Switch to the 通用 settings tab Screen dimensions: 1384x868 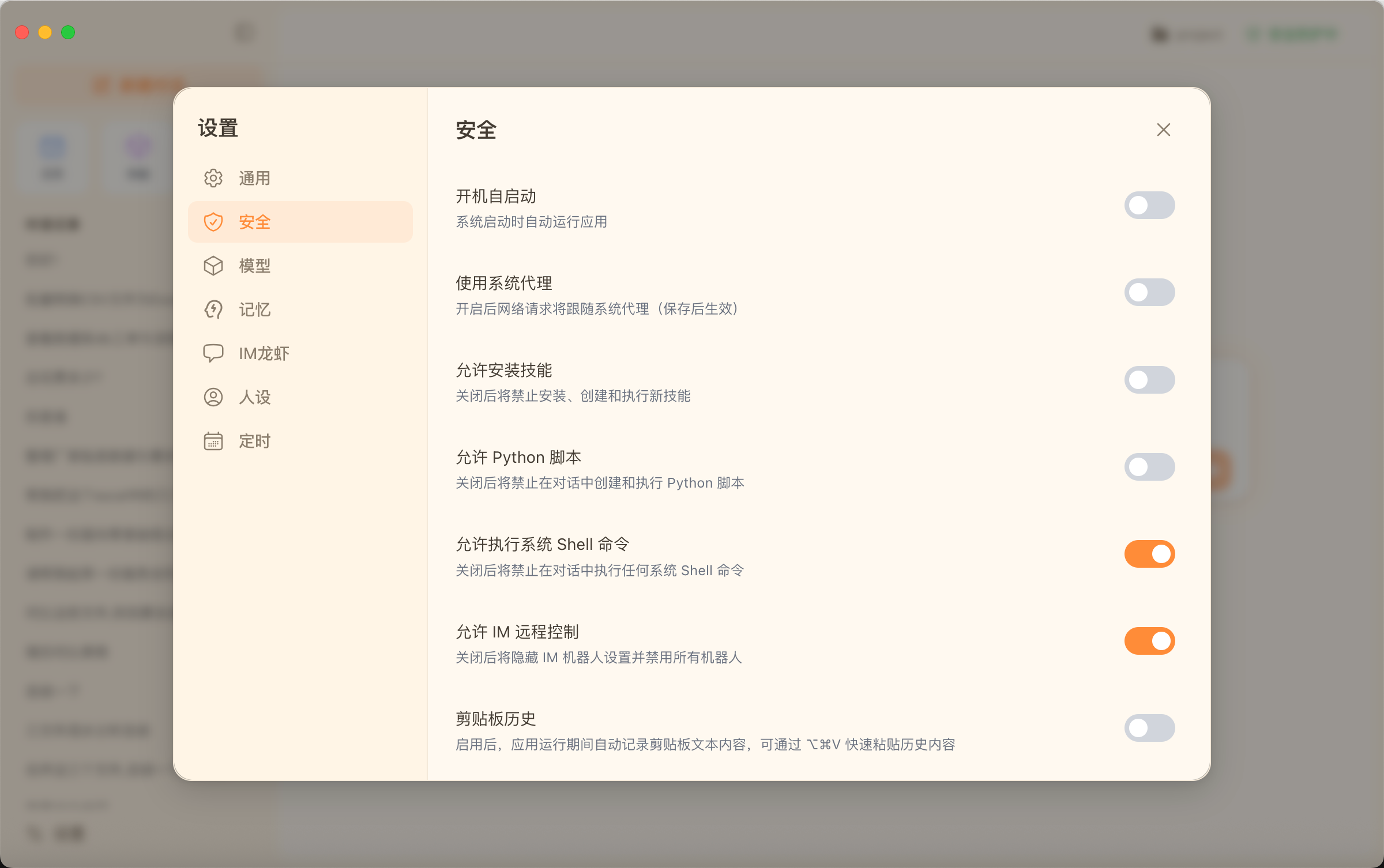[254, 178]
